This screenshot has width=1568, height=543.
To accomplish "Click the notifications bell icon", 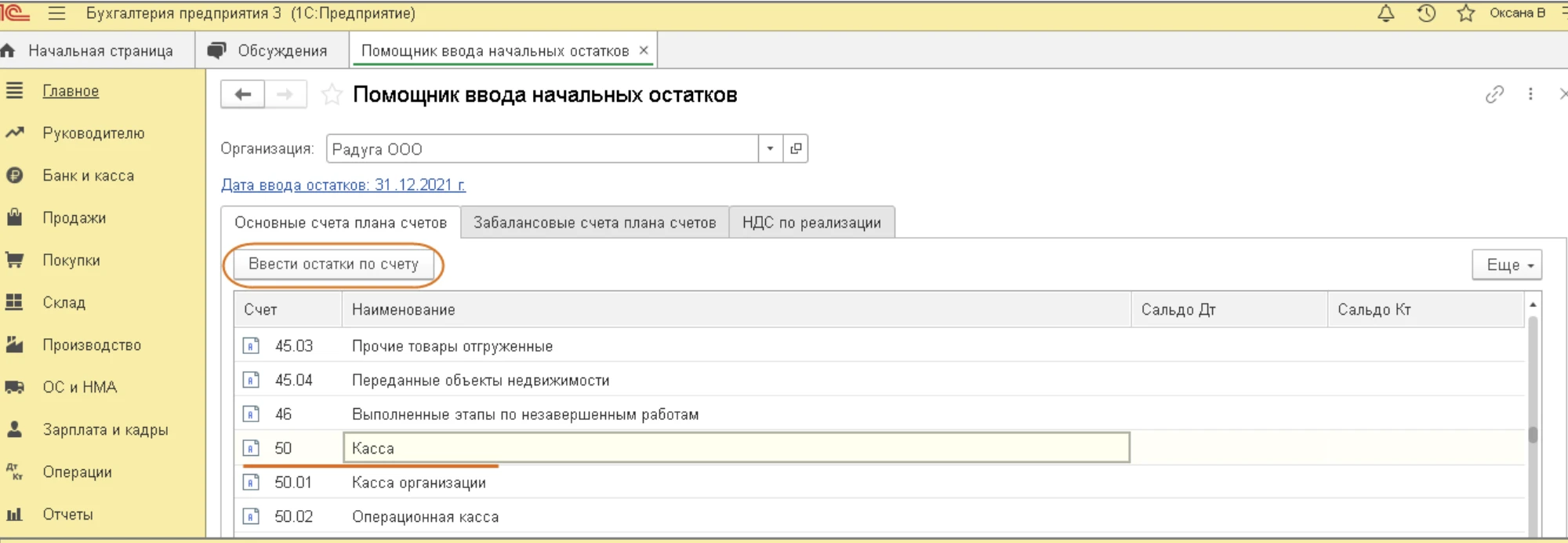I will (1385, 13).
